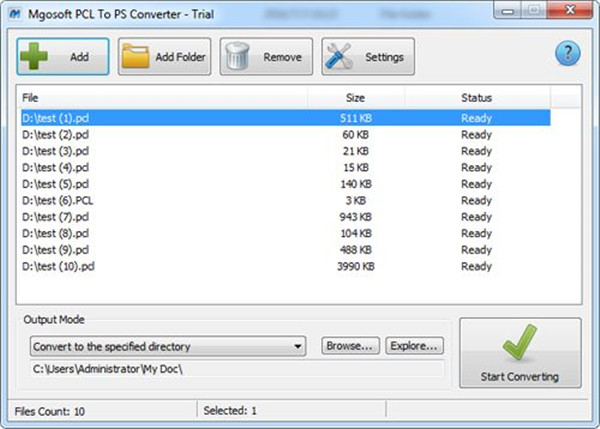
Task: Open help via the blue question mark
Action: (x=567, y=54)
